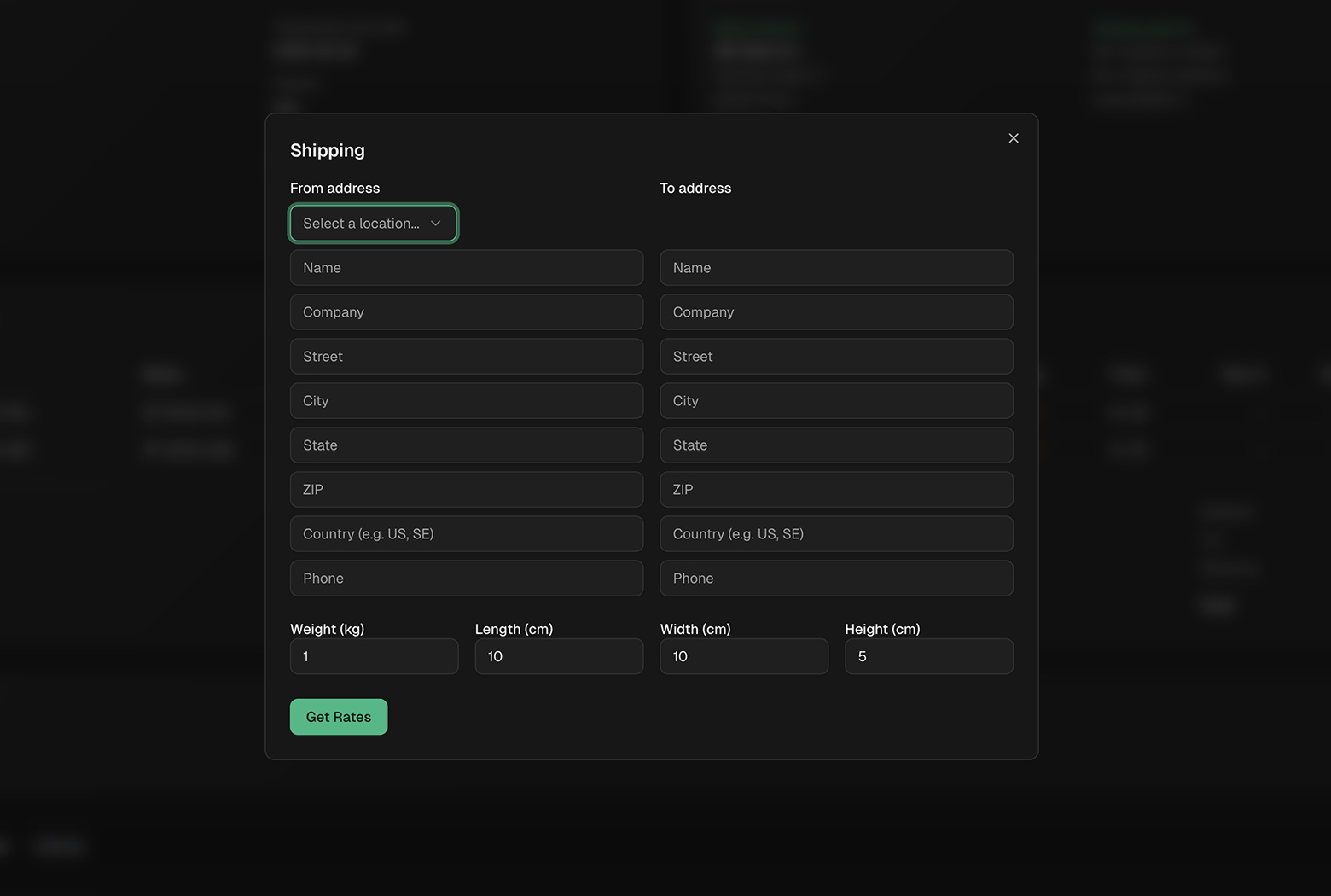Focus the From address Name field
Image resolution: width=1331 pixels, height=896 pixels.
466,268
